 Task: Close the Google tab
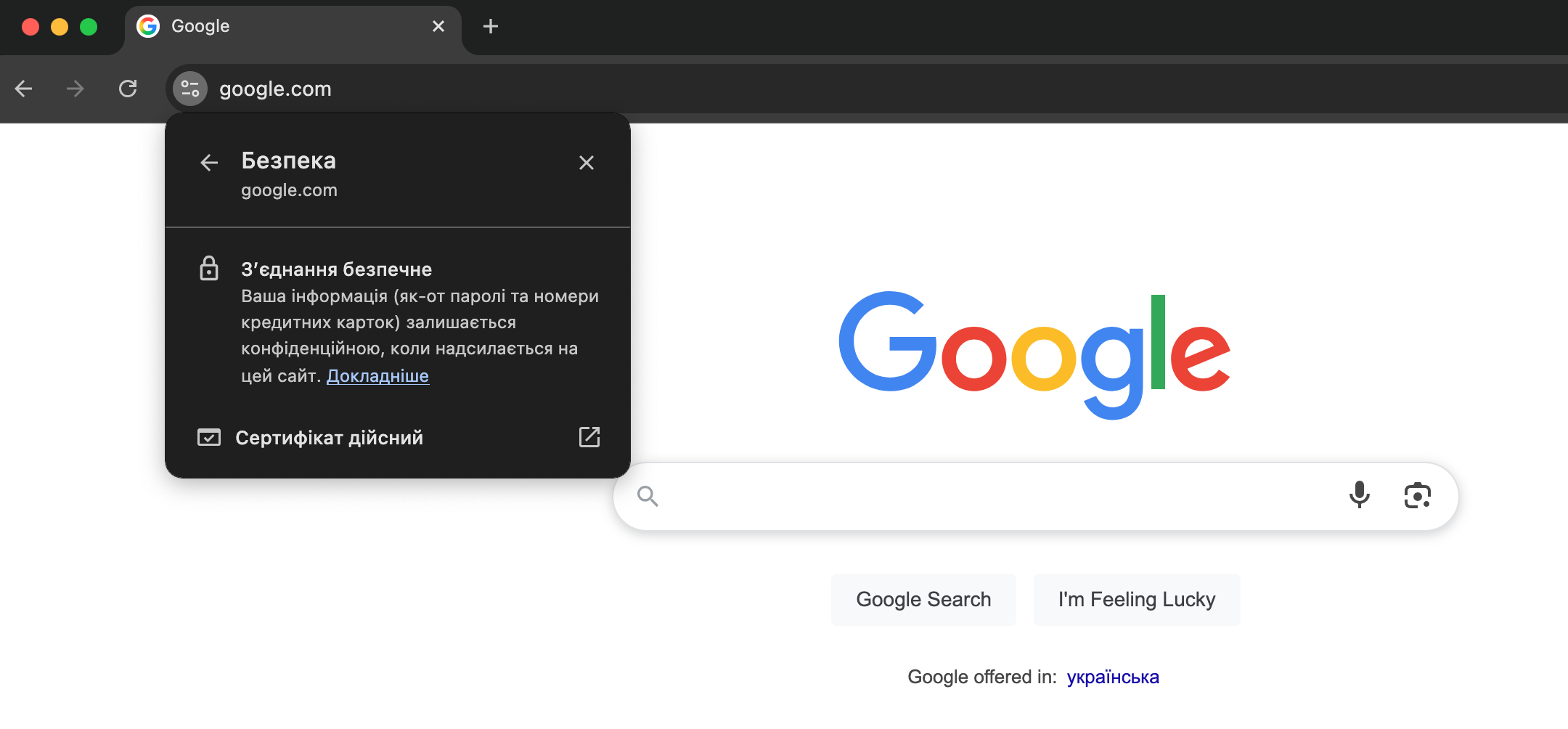(438, 26)
